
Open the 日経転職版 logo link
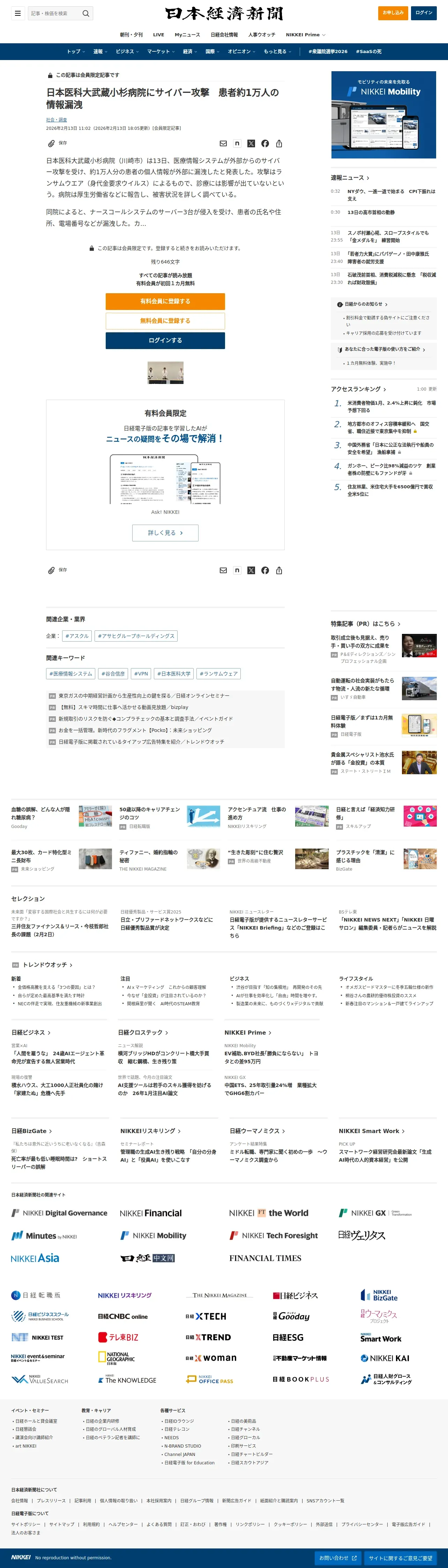(36, 1295)
